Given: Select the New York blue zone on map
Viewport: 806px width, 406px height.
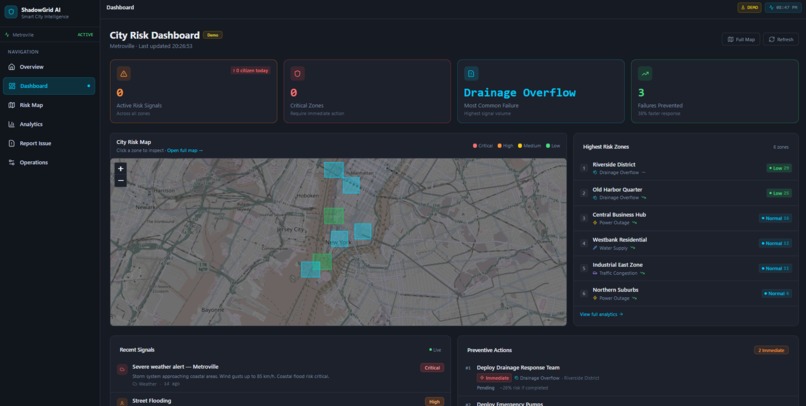Looking at the screenshot, I should [339, 239].
